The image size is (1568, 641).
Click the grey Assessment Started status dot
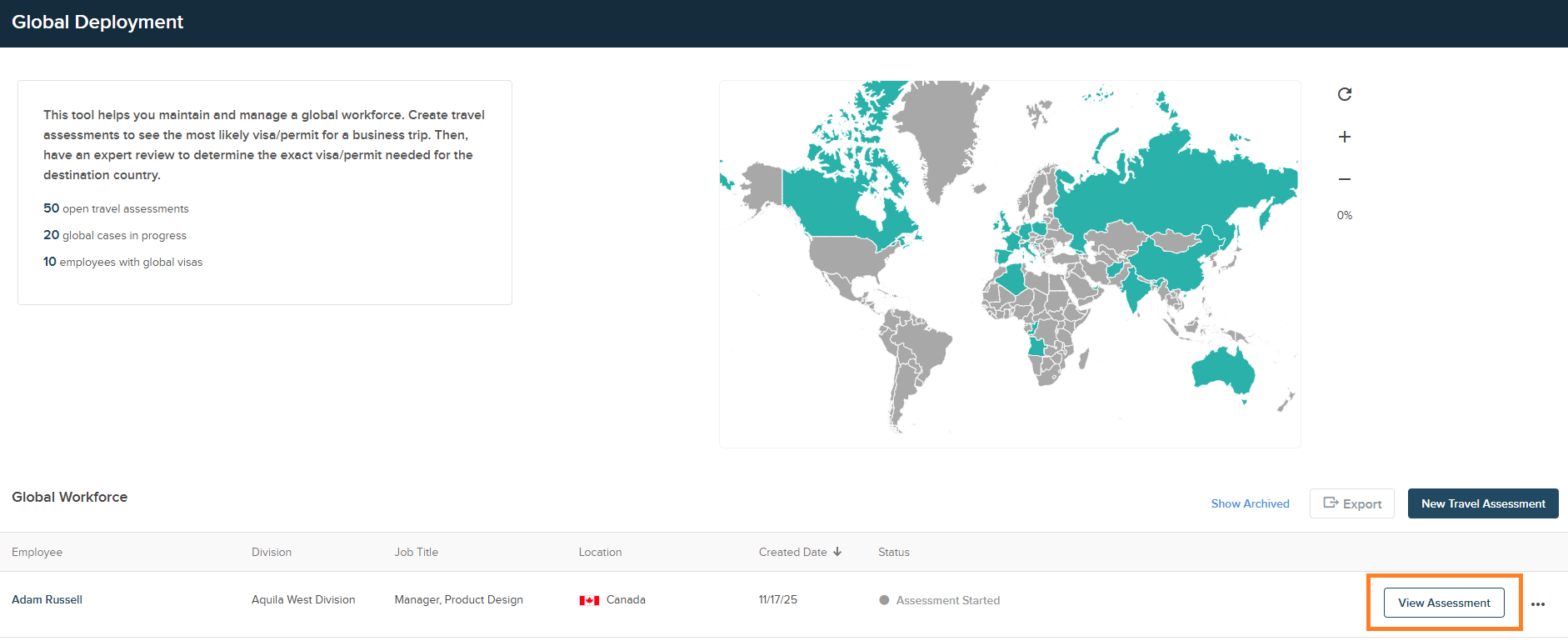(x=884, y=600)
